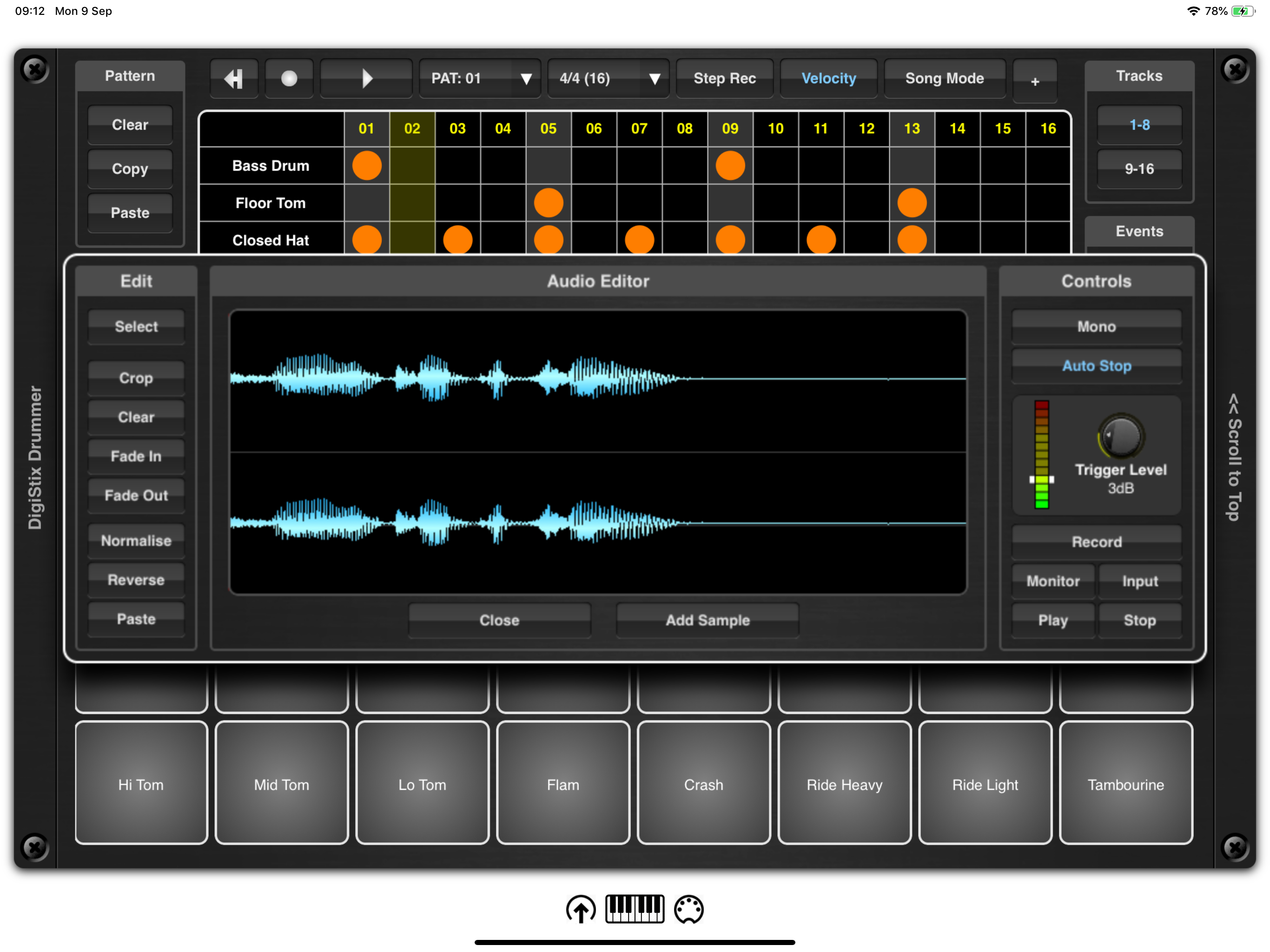
Task: Open the PAT: 01 pattern dropdown
Action: (x=479, y=78)
